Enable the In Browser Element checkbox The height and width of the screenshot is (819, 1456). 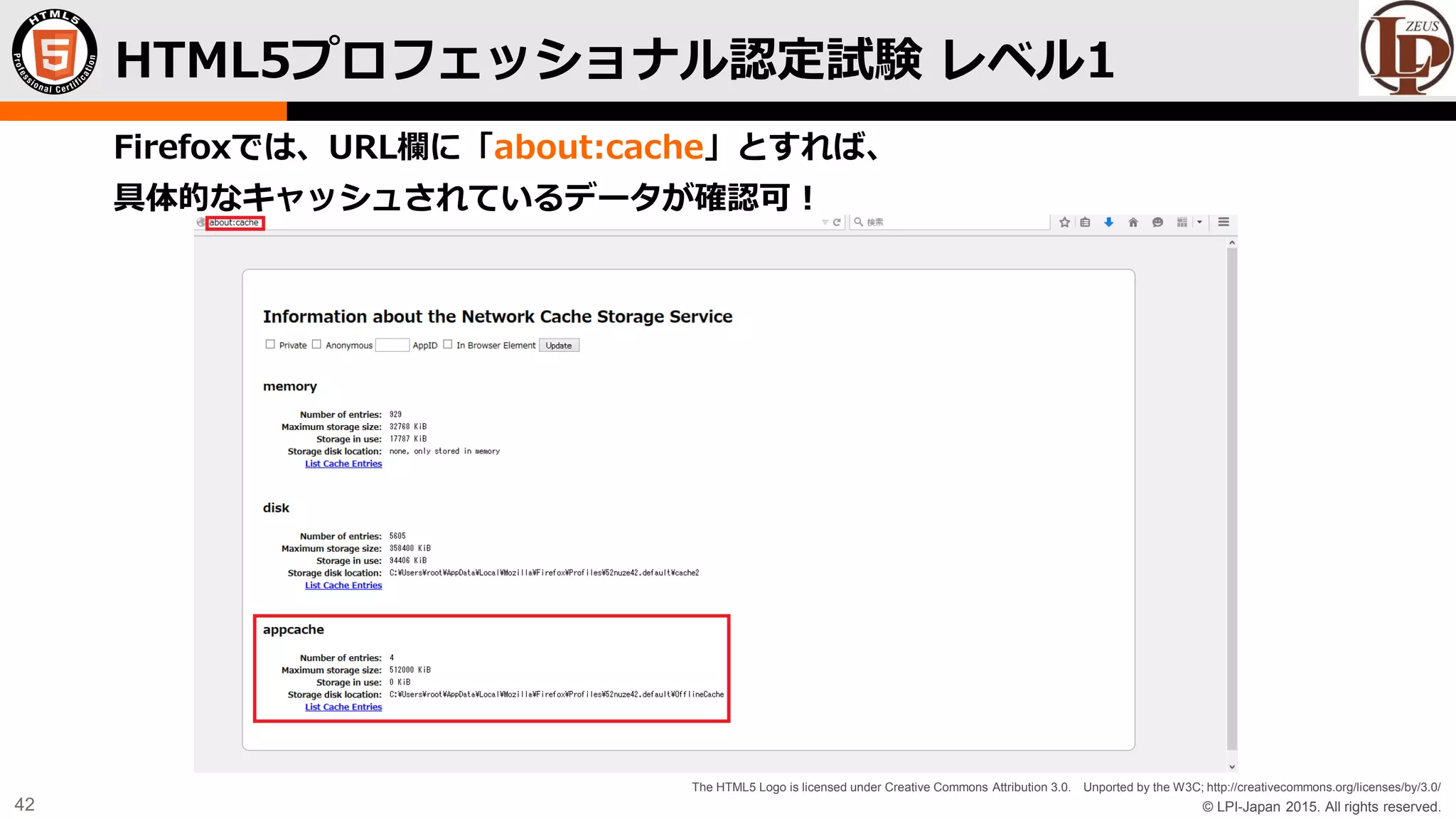pos(448,344)
